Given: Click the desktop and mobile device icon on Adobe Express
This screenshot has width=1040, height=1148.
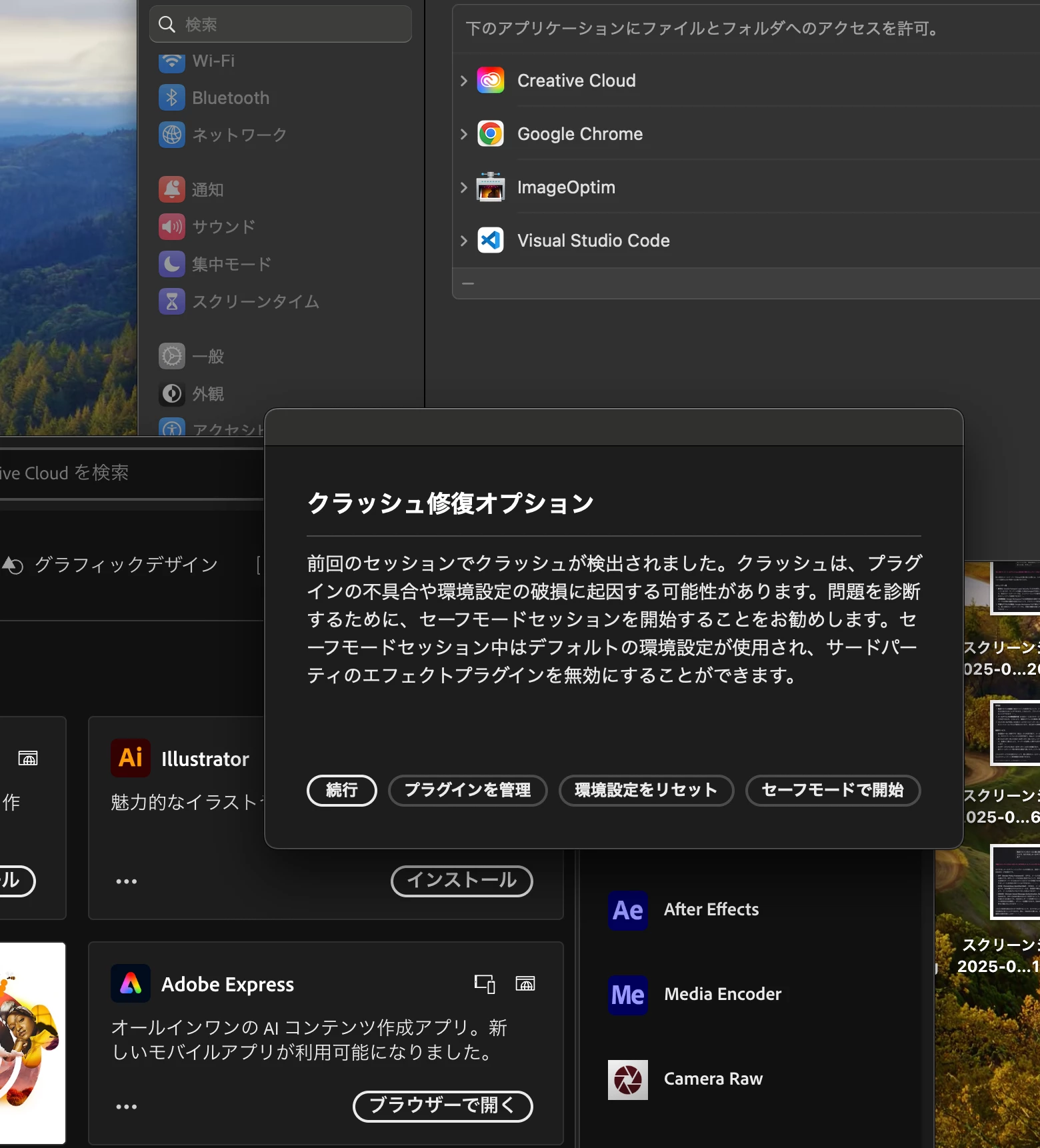Looking at the screenshot, I should coord(485,983).
